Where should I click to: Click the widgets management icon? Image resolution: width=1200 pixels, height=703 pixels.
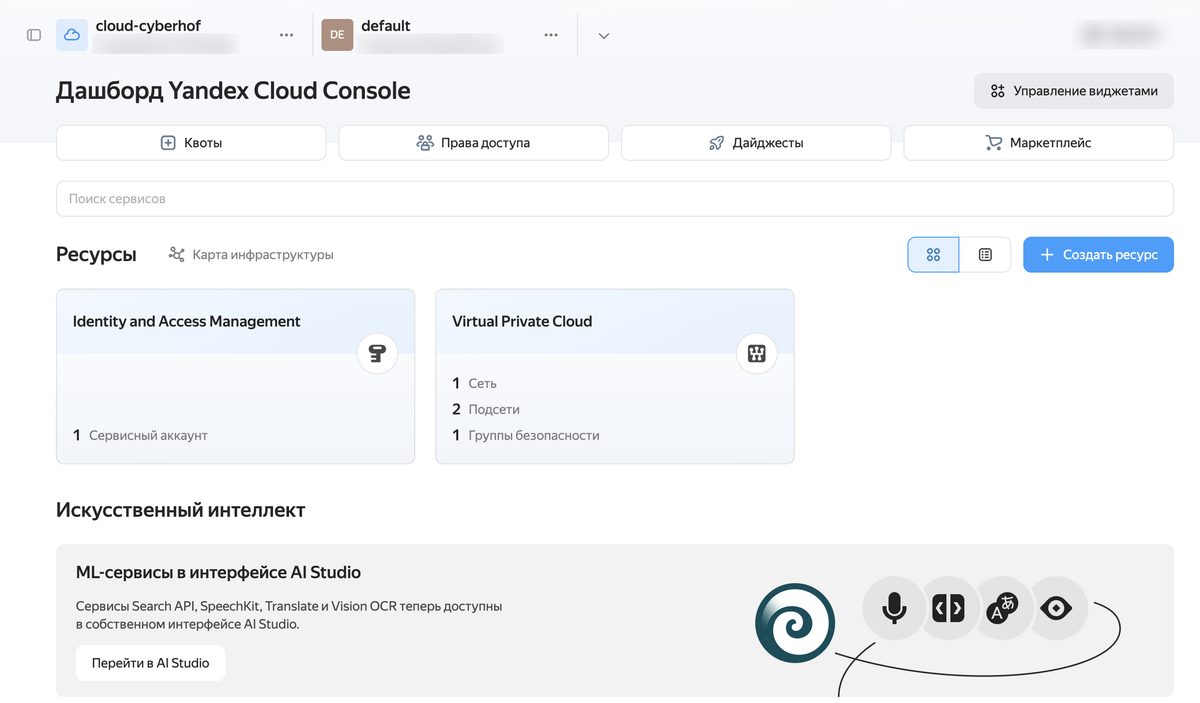[x=997, y=91]
